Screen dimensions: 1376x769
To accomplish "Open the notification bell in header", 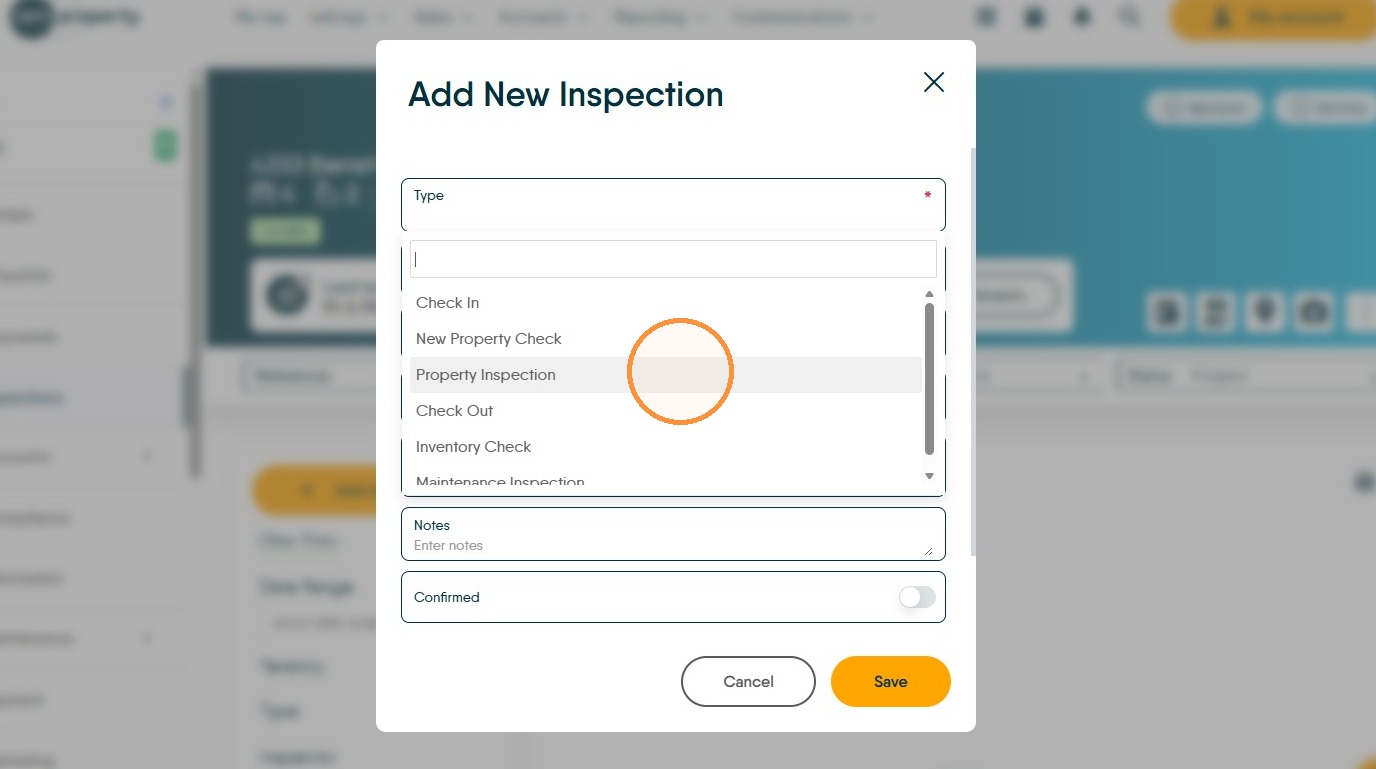I will coord(1033,17).
